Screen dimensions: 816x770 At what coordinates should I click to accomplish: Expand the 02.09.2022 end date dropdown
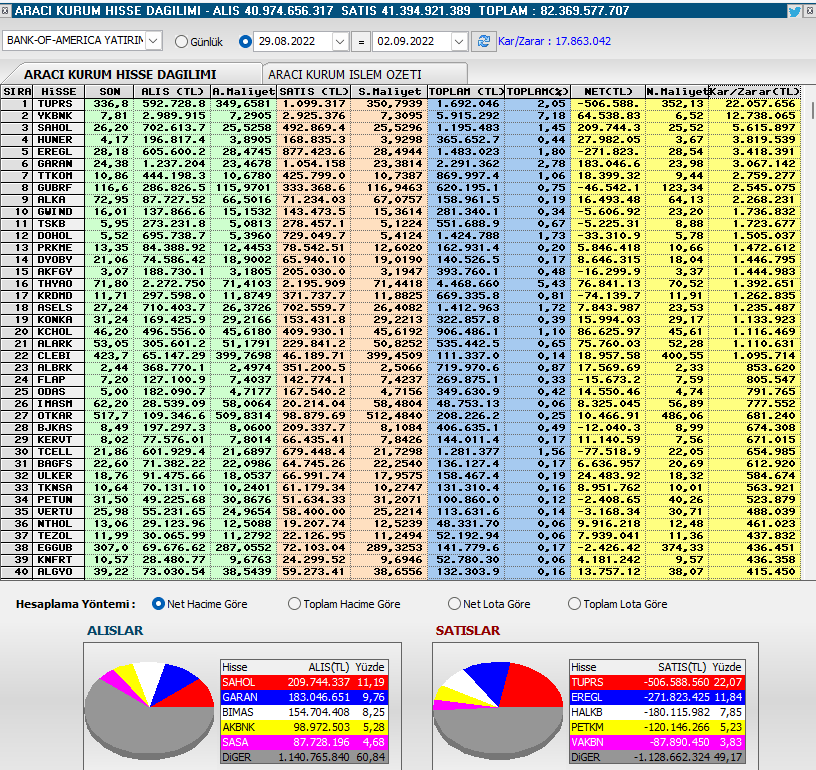[x=458, y=42]
